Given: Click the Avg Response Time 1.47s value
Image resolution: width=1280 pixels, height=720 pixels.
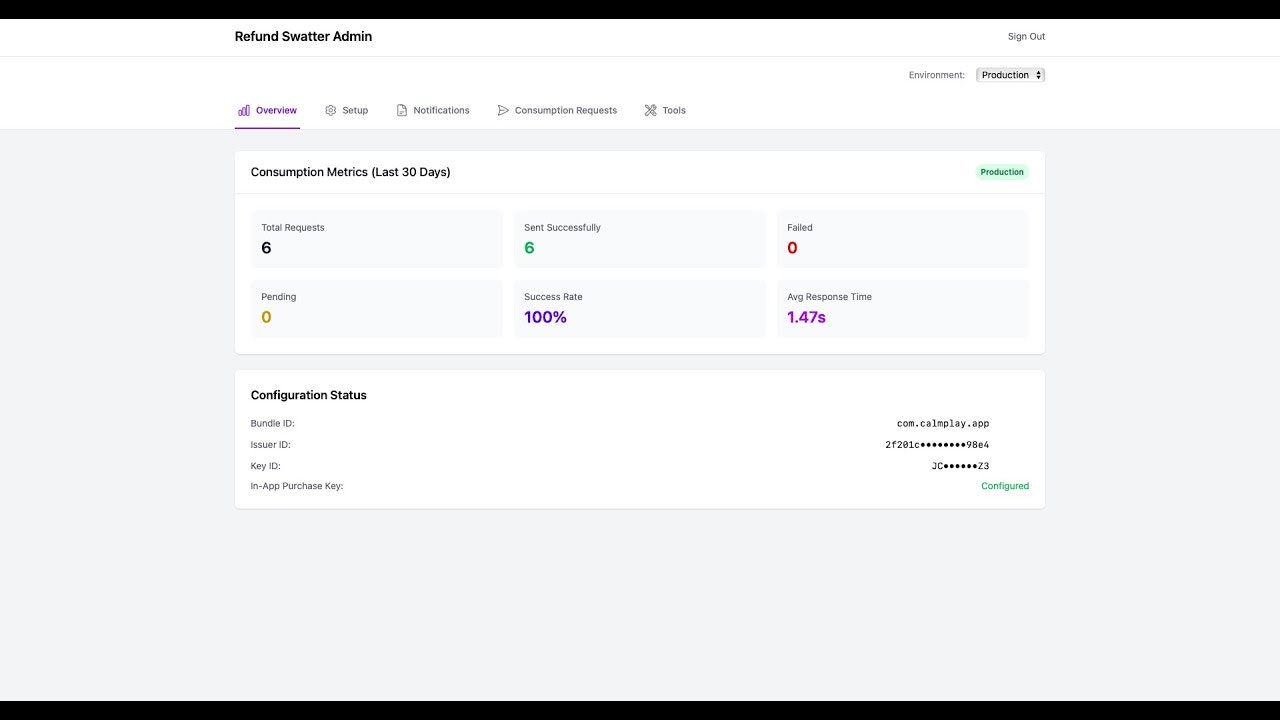Looking at the screenshot, I should pos(806,317).
